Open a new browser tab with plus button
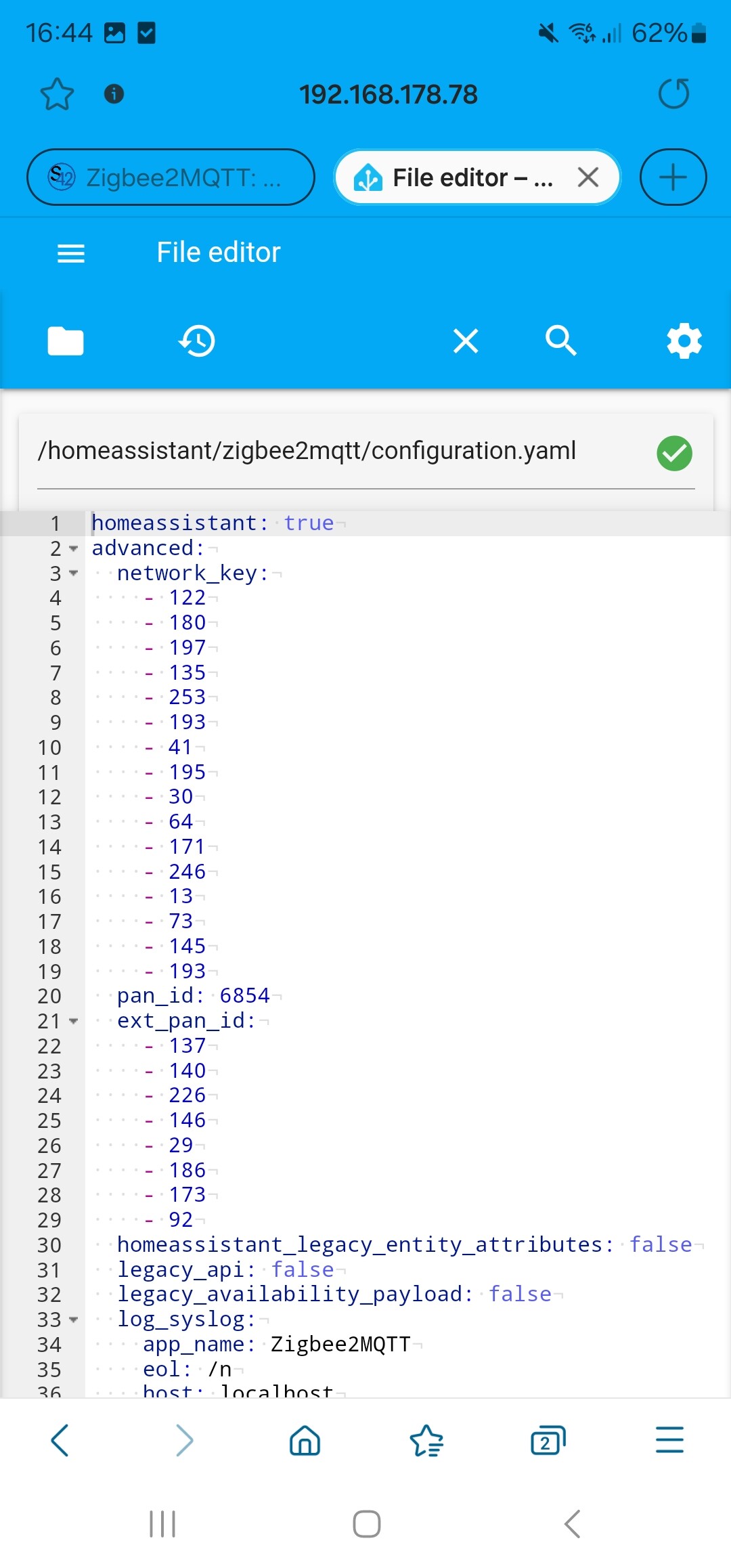Image resolution: width=731 pixels, height=1568 pixels. click(x=673, y=177)
